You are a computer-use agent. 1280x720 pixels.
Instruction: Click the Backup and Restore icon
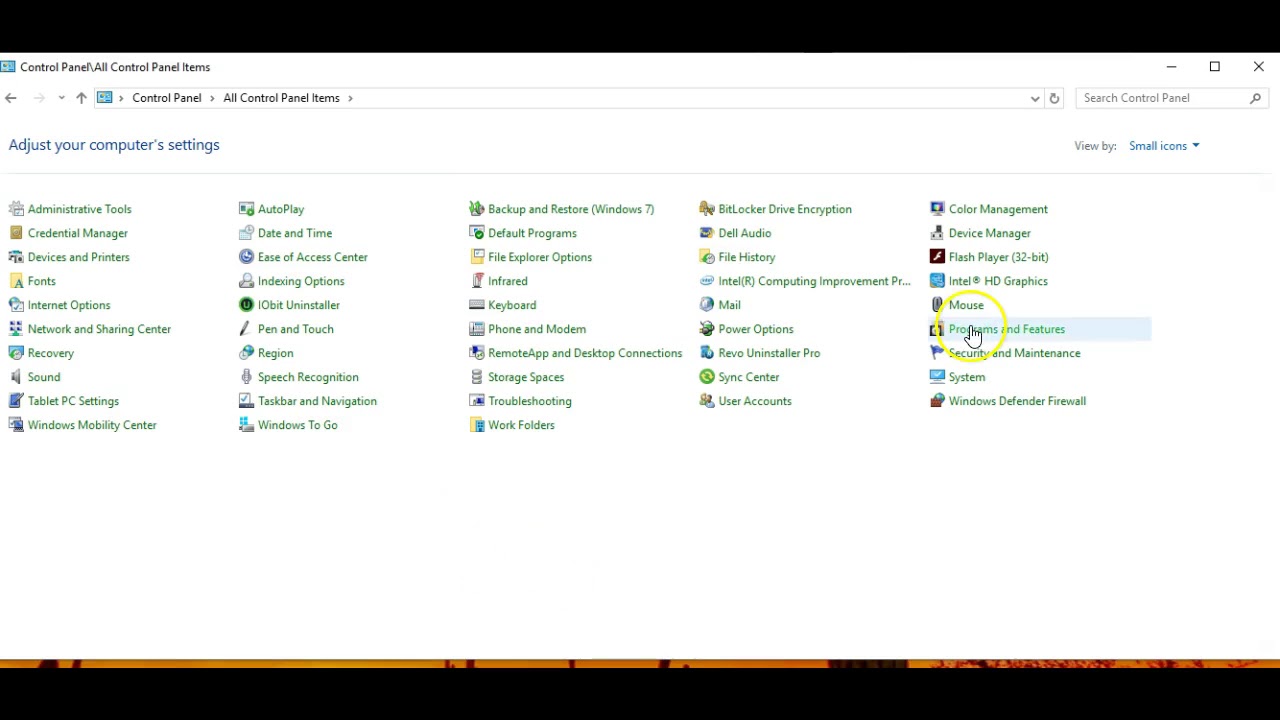coord(477,209)
